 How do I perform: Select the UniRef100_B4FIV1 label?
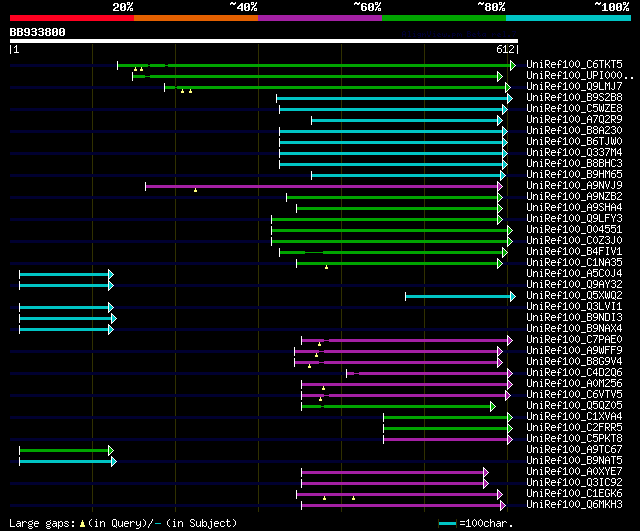click(x=574, y=252)
